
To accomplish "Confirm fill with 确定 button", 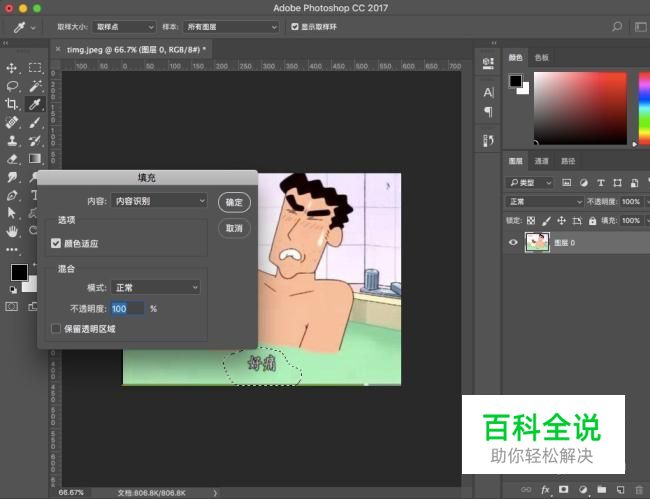I will [234, 202].
